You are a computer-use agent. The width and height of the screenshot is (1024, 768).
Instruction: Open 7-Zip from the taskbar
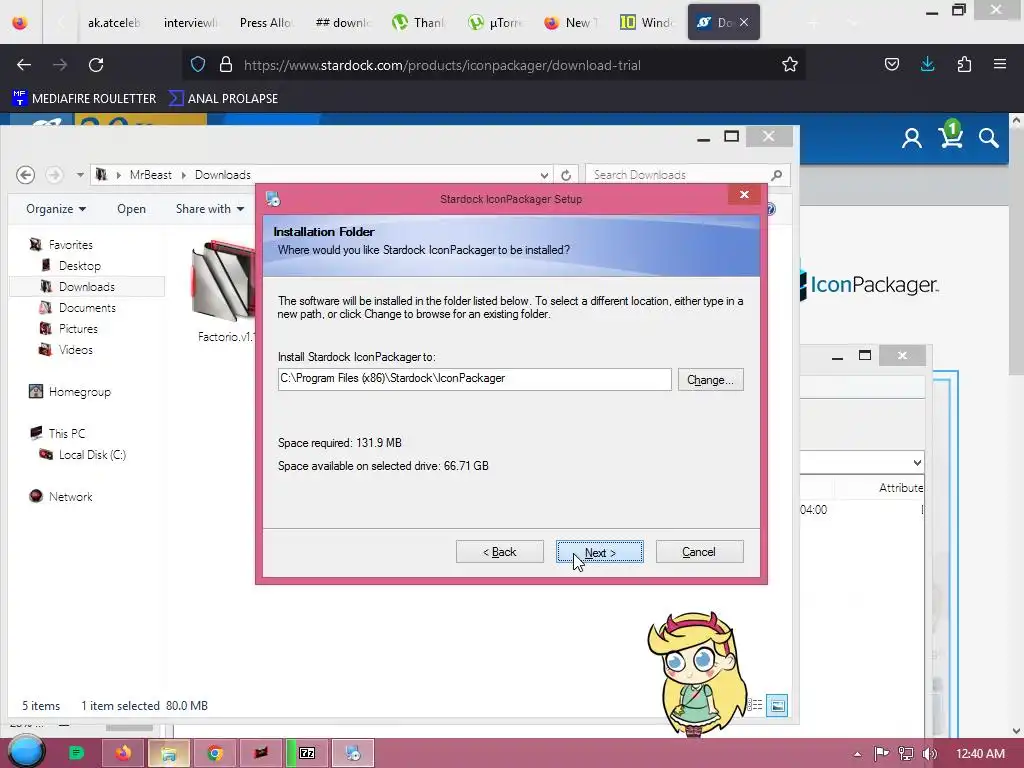tap(306, 753)
